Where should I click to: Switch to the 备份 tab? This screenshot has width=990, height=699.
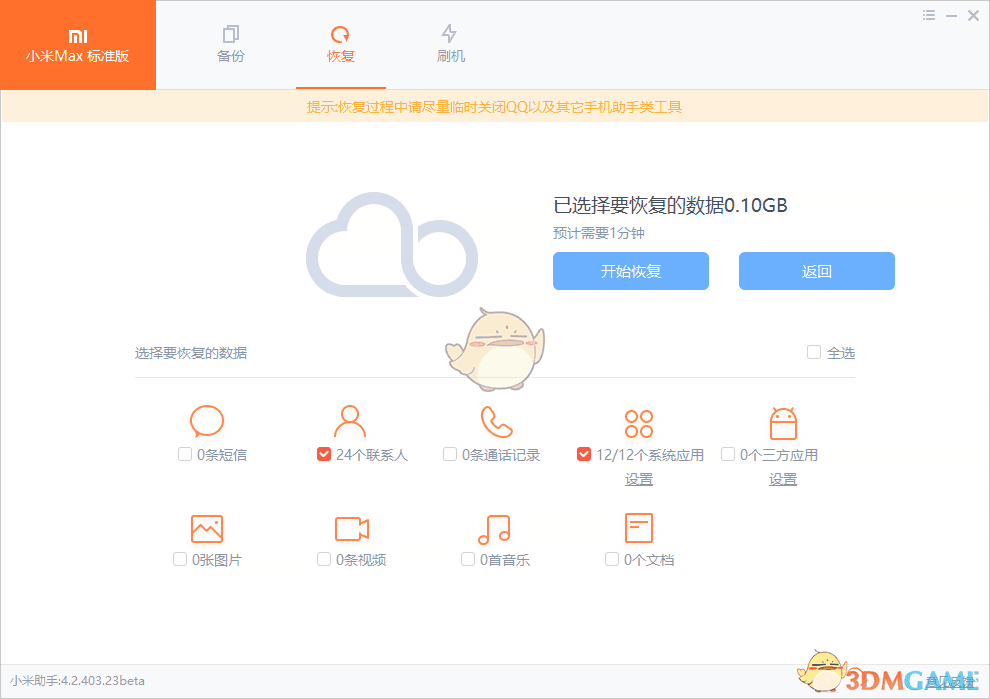[x=230, y=45]
